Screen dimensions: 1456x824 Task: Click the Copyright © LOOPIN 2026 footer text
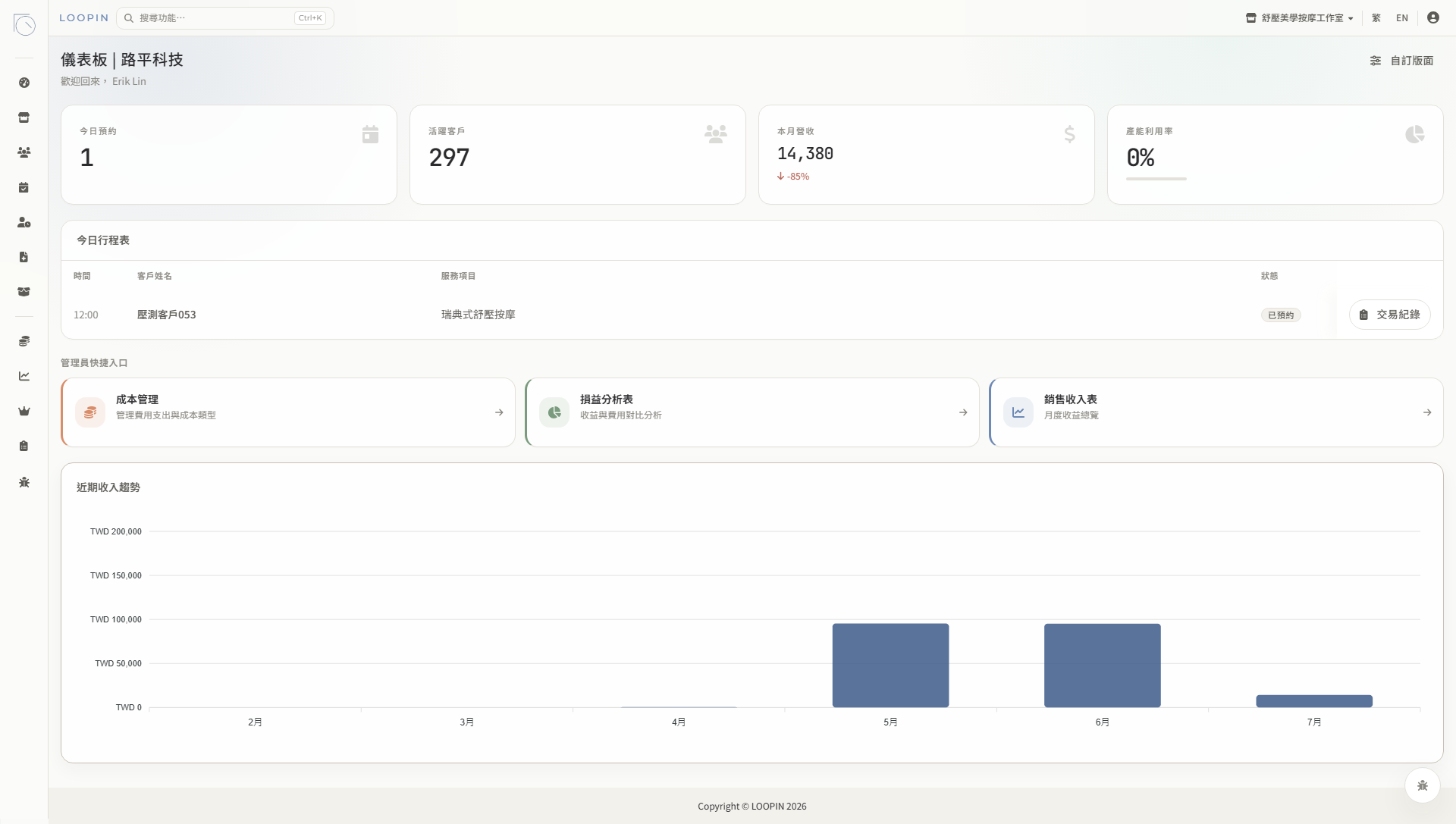click(752, 807)
